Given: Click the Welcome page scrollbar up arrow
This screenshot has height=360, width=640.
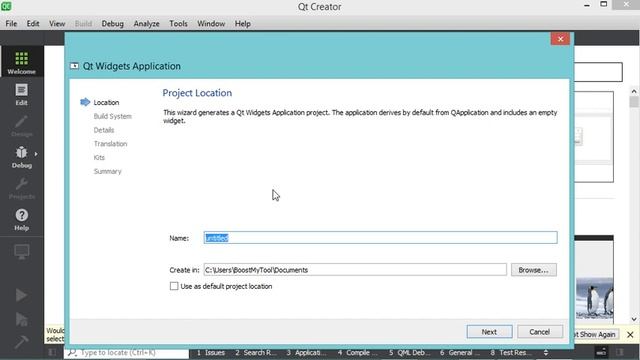Looking at the screenshot, I should pyautogui.click(x=634, y=91).
